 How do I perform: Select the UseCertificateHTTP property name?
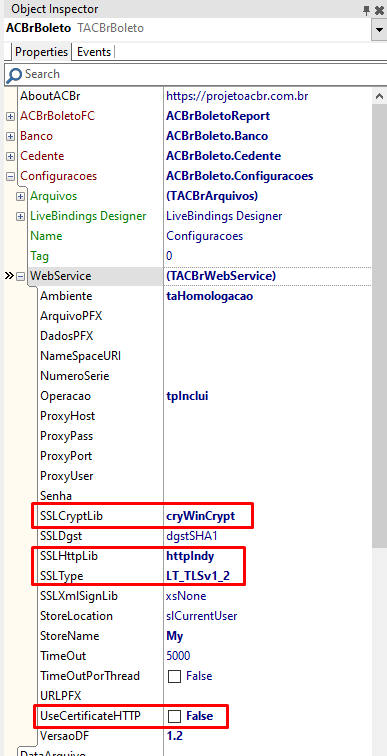point(90,716)
